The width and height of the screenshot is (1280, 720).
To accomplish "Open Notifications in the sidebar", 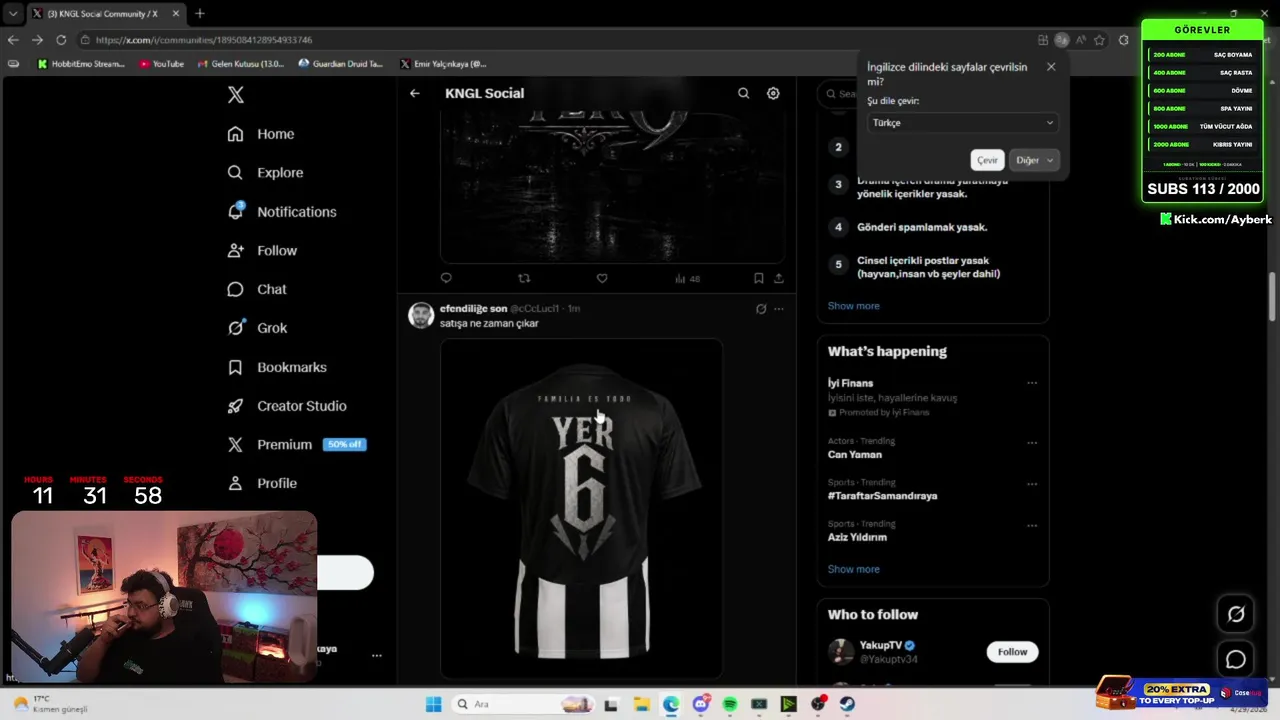I will click(282, 212).
